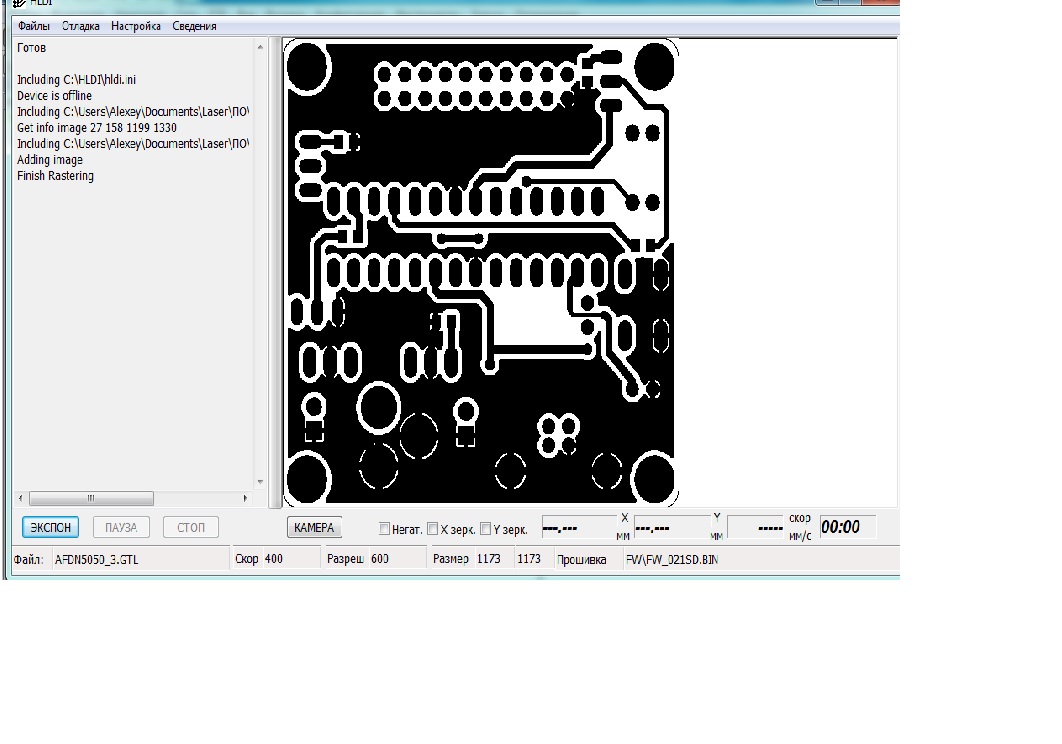Click the СТОП button

[x=191, y=527]
